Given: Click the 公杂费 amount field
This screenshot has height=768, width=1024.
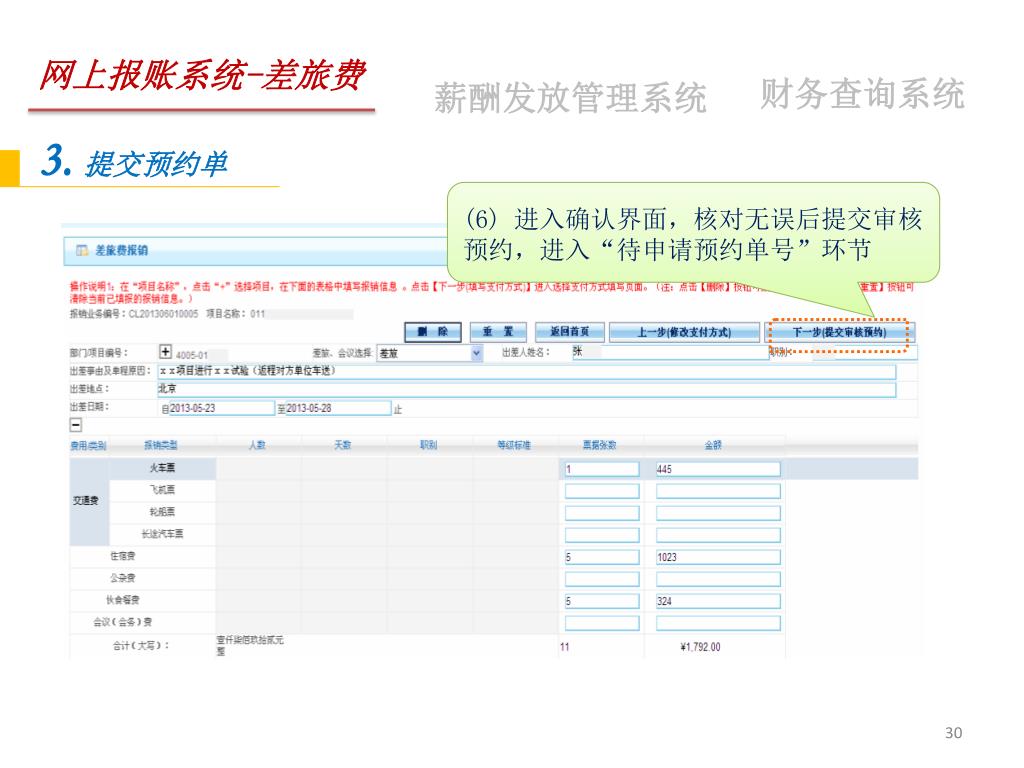Looking at the screenshot, I should click(718, 579).
